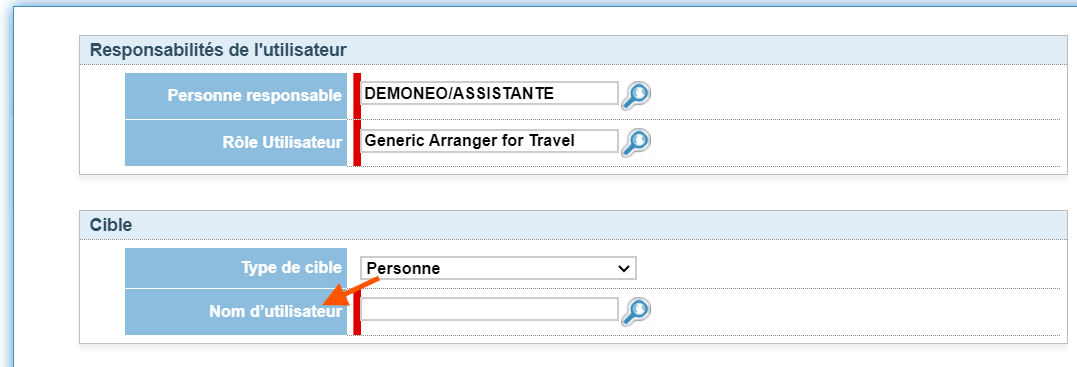Image resolution: width=1077 pixels, height=367 pixels.
Task: Click the red required bar beside Nom d'utilisateur field
Action: 356,312
